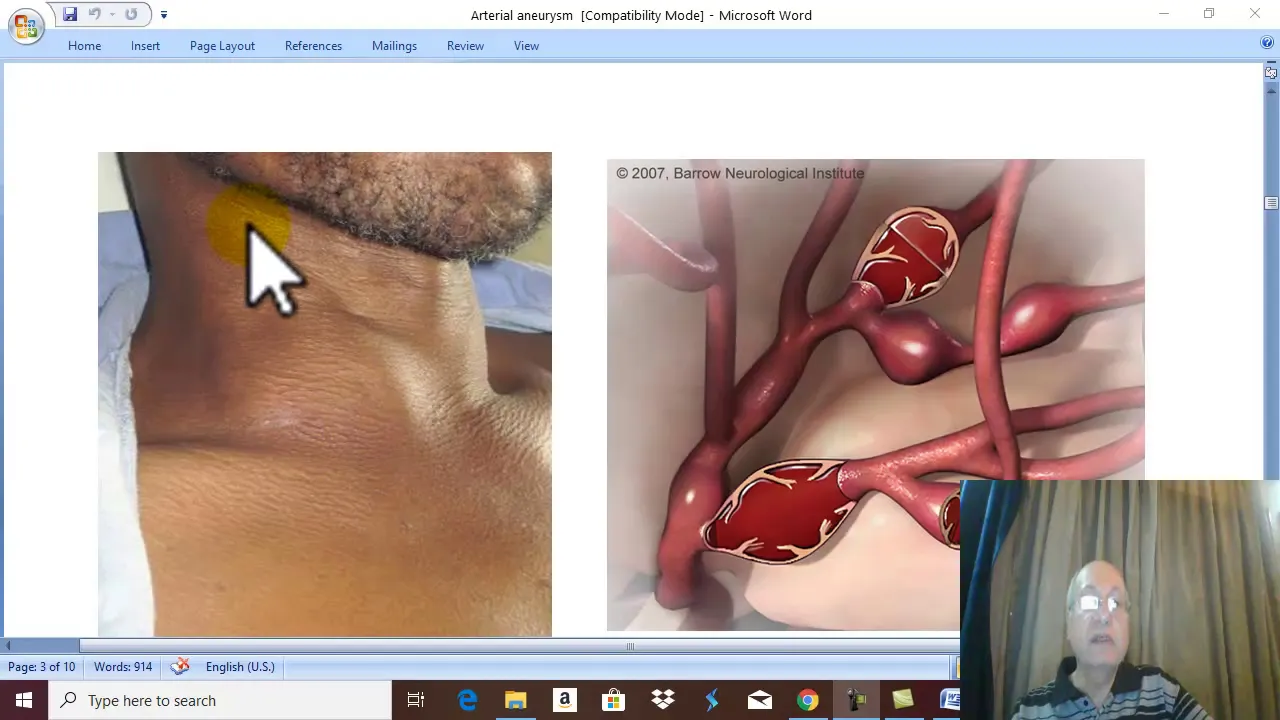The image size is (1280, 720).
Task: Click the blue lightning-bolt taskbar app
Action: click(x=711, y=700)
